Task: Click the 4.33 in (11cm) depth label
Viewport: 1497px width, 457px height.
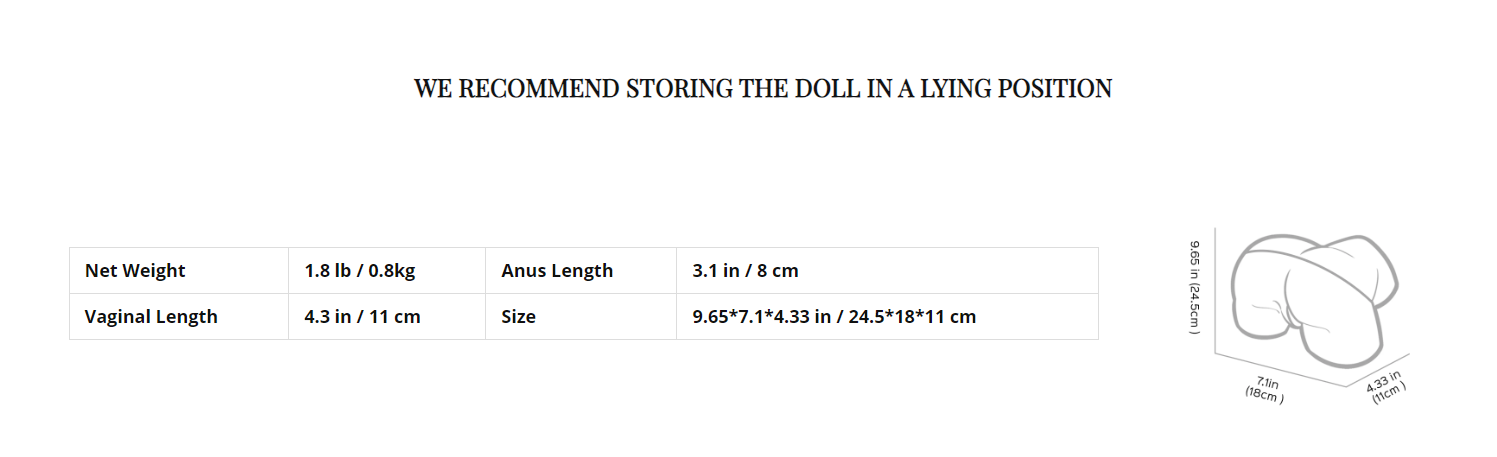Action: tap(1388, 388)
